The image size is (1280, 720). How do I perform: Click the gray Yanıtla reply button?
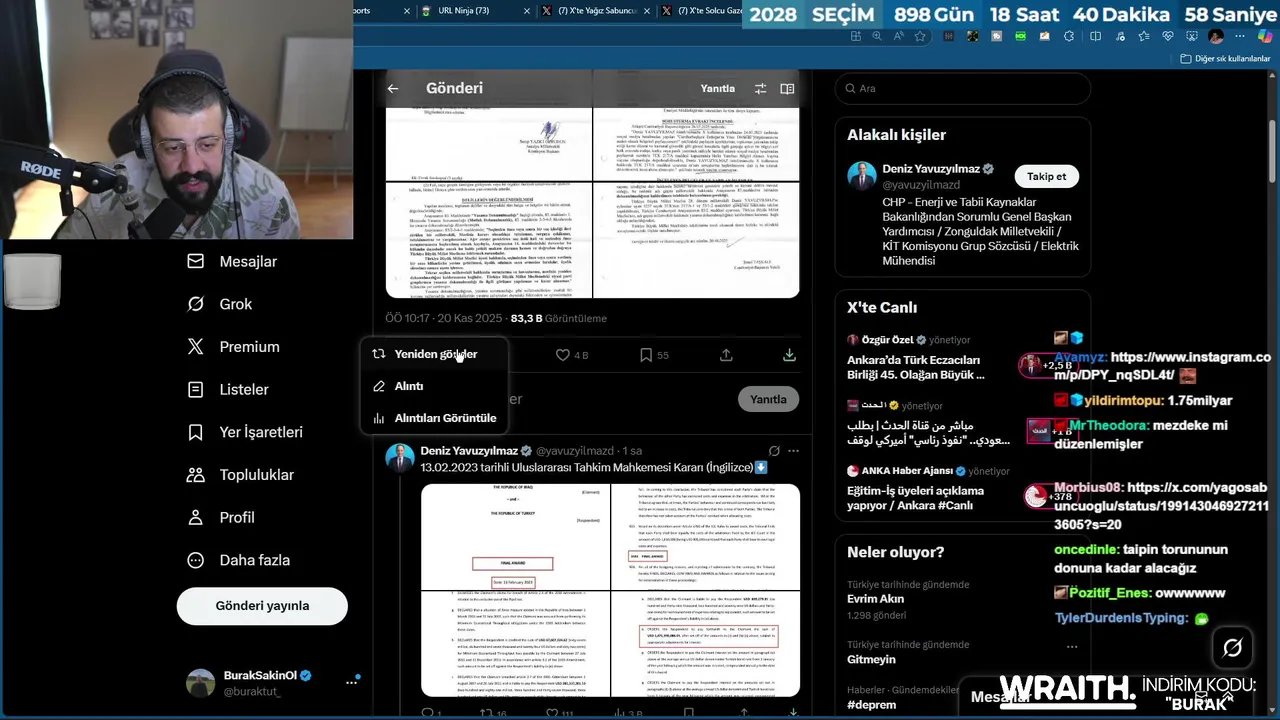tap(768, 399)
